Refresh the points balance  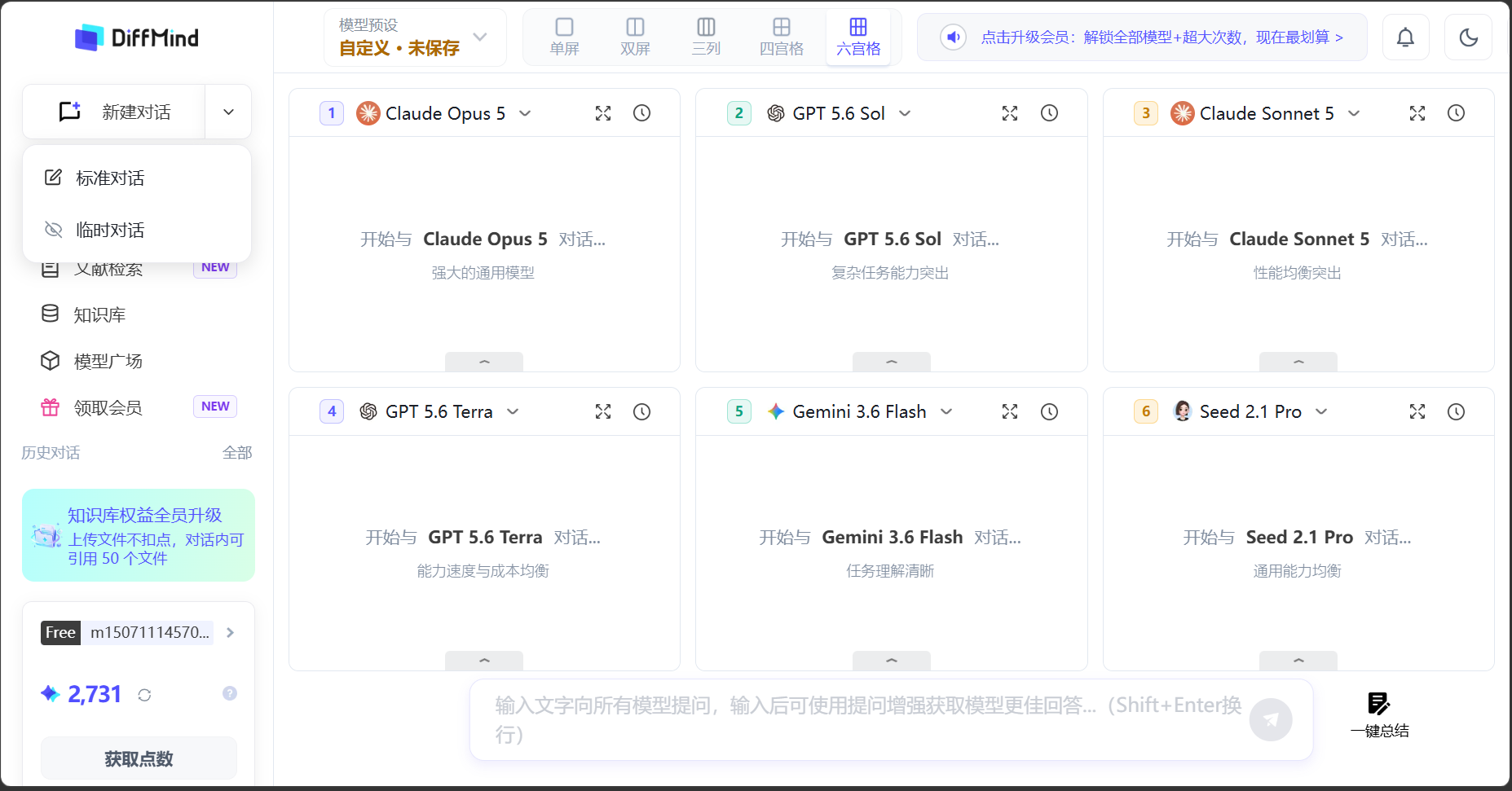pyautogui.click(x=144, y=695)
